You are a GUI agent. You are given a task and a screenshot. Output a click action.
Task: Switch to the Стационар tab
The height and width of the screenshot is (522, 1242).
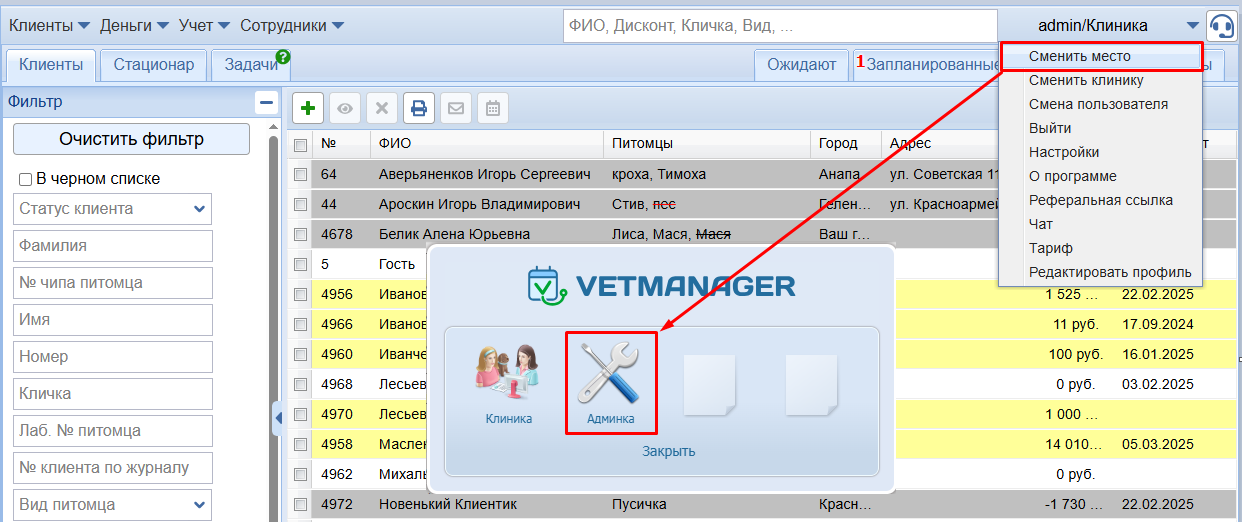pyautogui.click(x=154, y=65)
